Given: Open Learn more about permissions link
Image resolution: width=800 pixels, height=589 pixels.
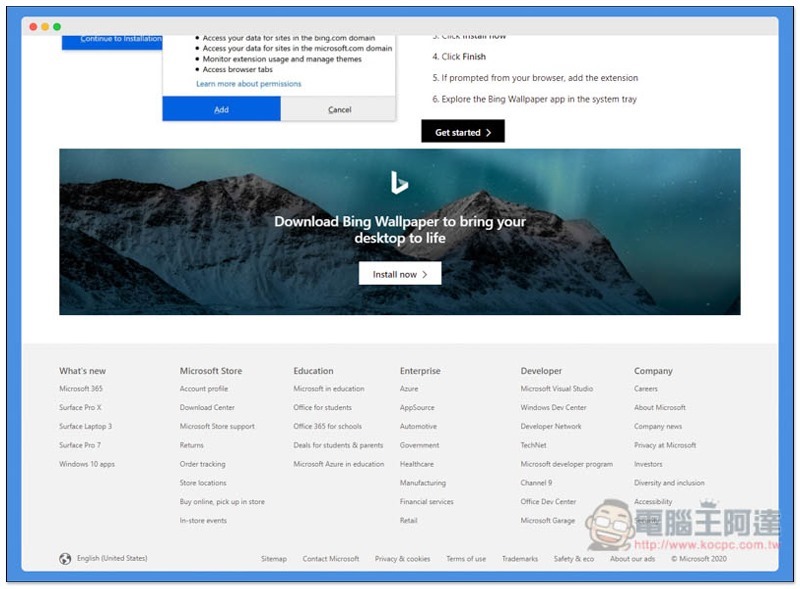Looking at the screenshot, I should click(248, 84).
